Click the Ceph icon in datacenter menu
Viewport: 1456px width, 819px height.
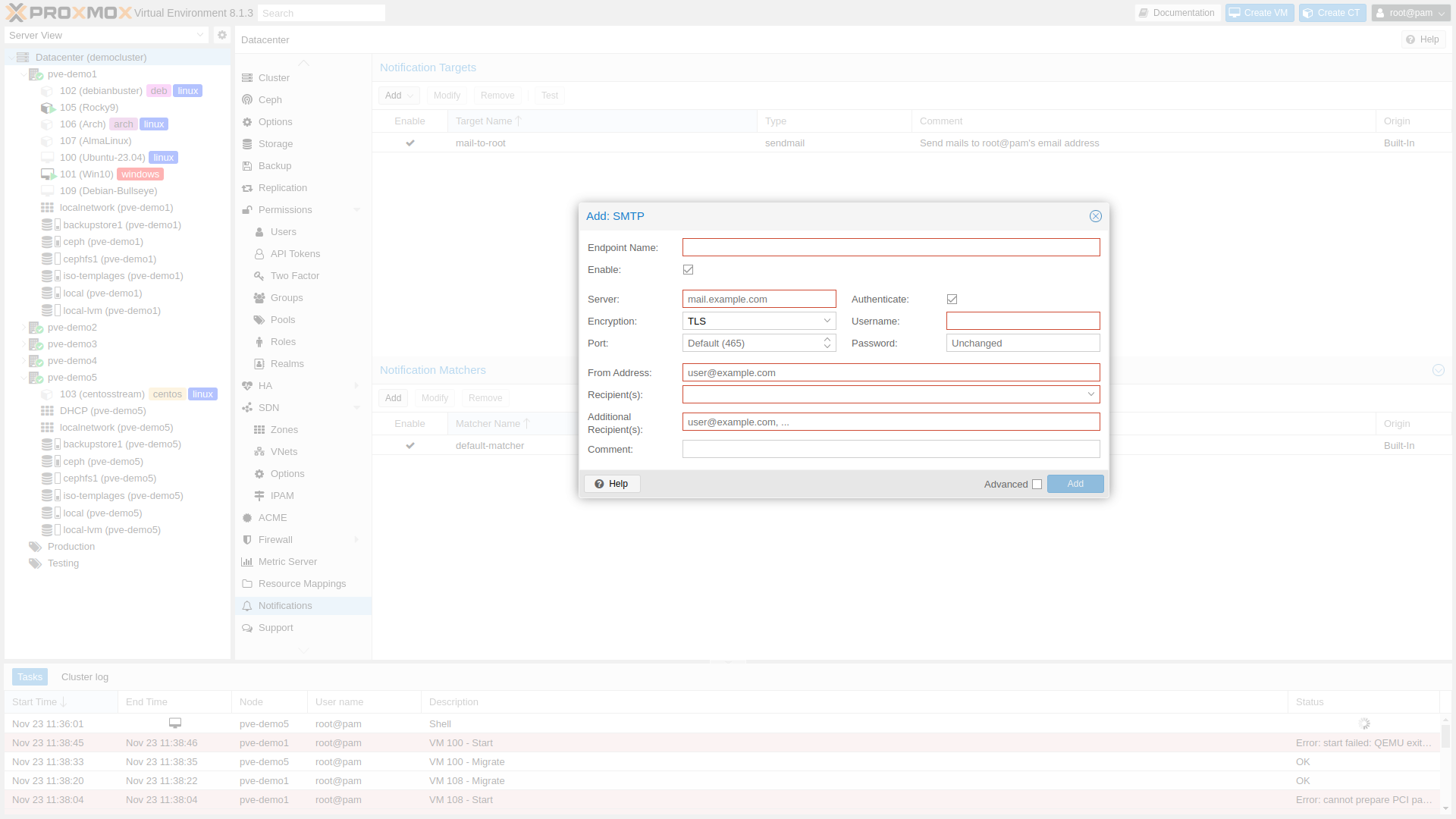[x=247, y=99]
